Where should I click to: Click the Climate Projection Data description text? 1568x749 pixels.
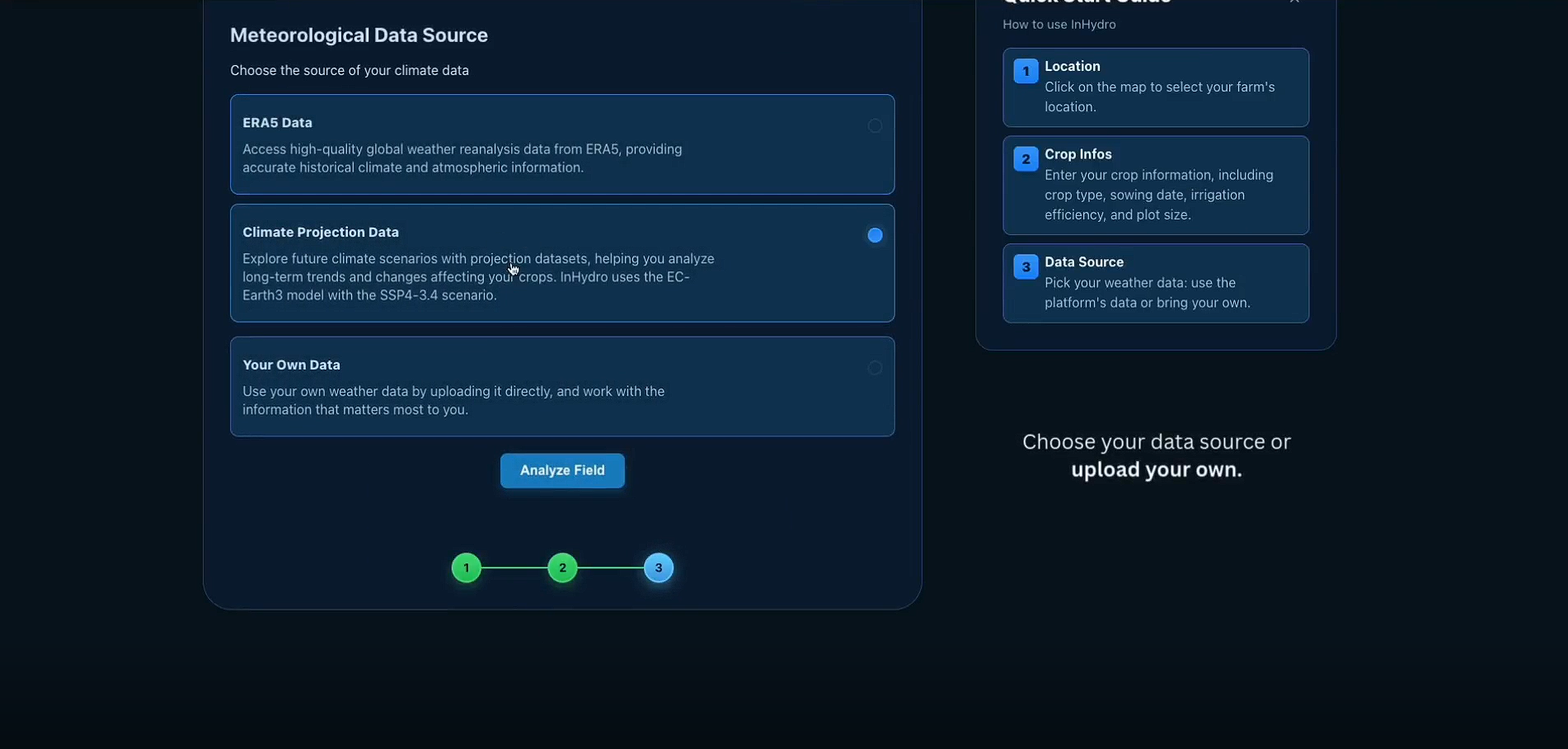(478, 277)
